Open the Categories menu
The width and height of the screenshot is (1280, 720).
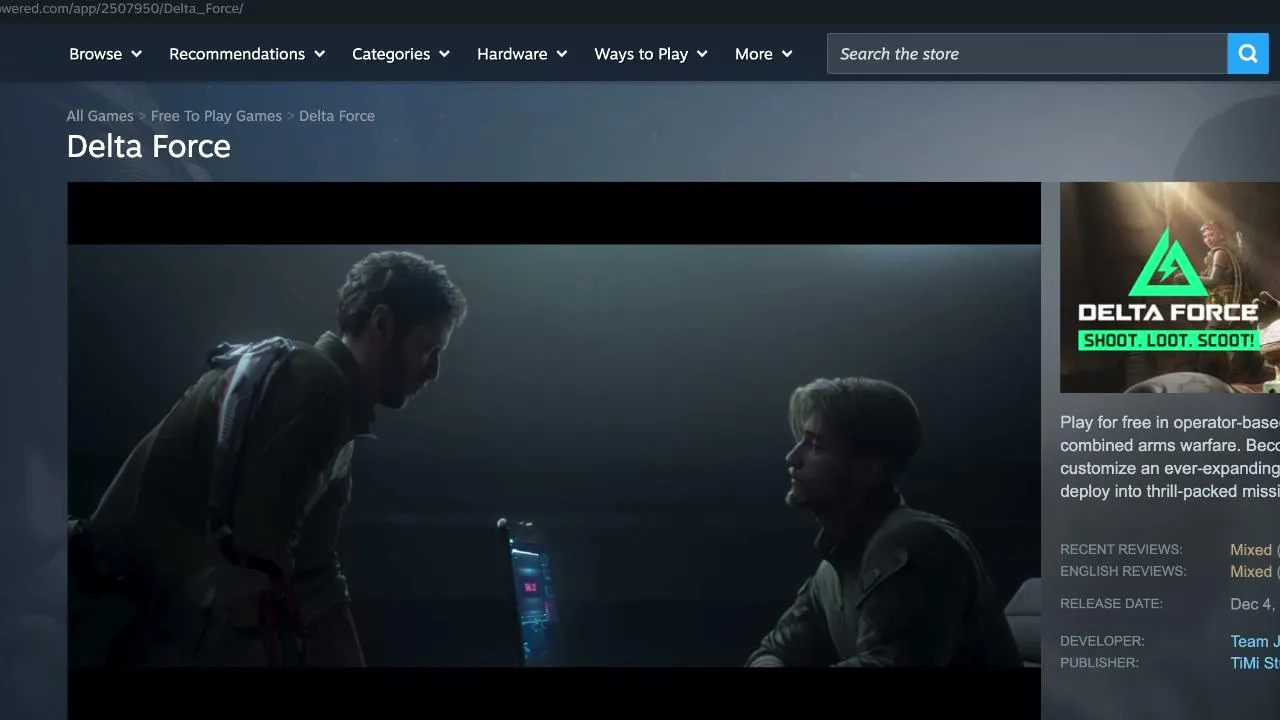[401, 54]
